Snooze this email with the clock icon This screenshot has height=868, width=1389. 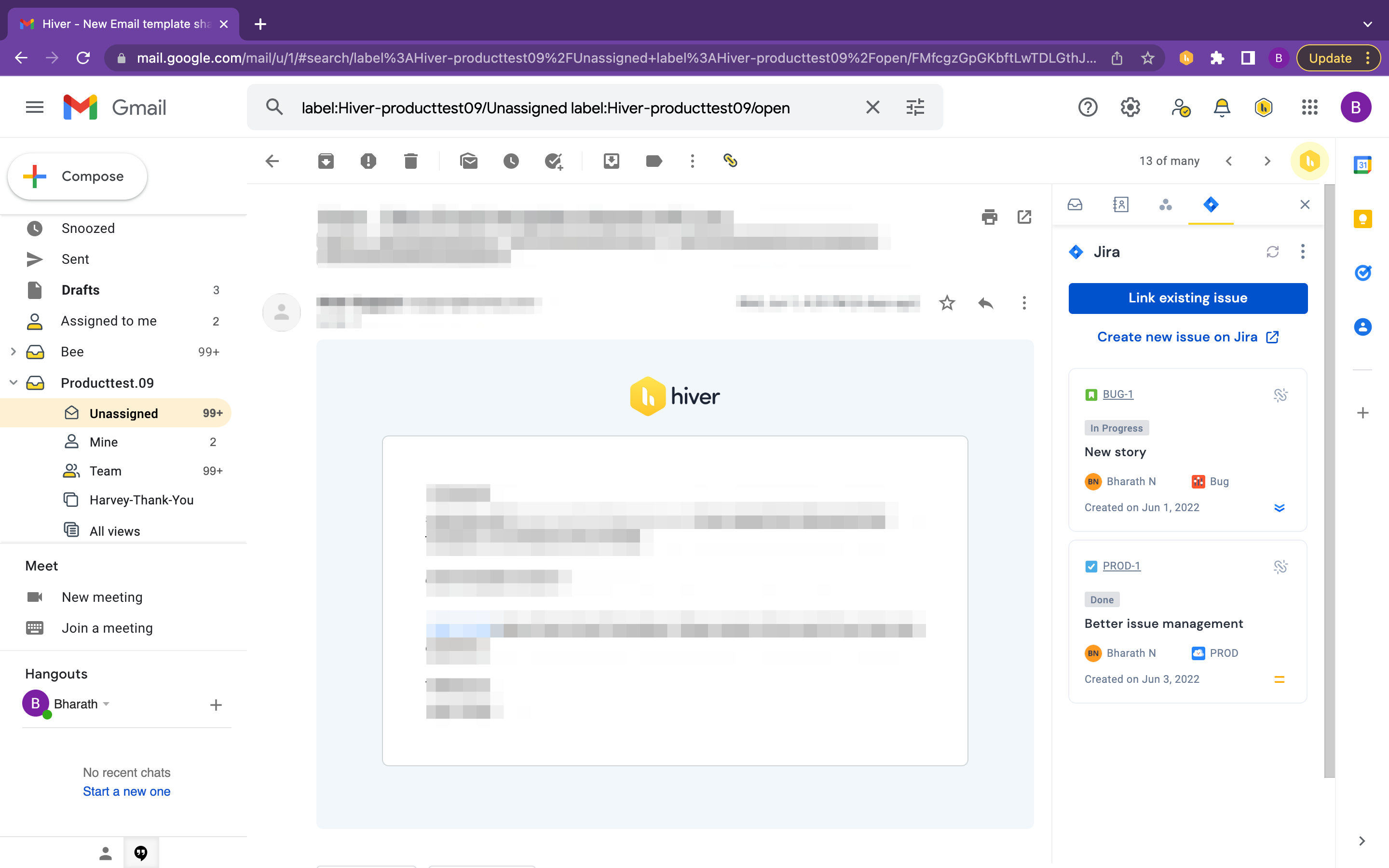click(x=511, y=162)
